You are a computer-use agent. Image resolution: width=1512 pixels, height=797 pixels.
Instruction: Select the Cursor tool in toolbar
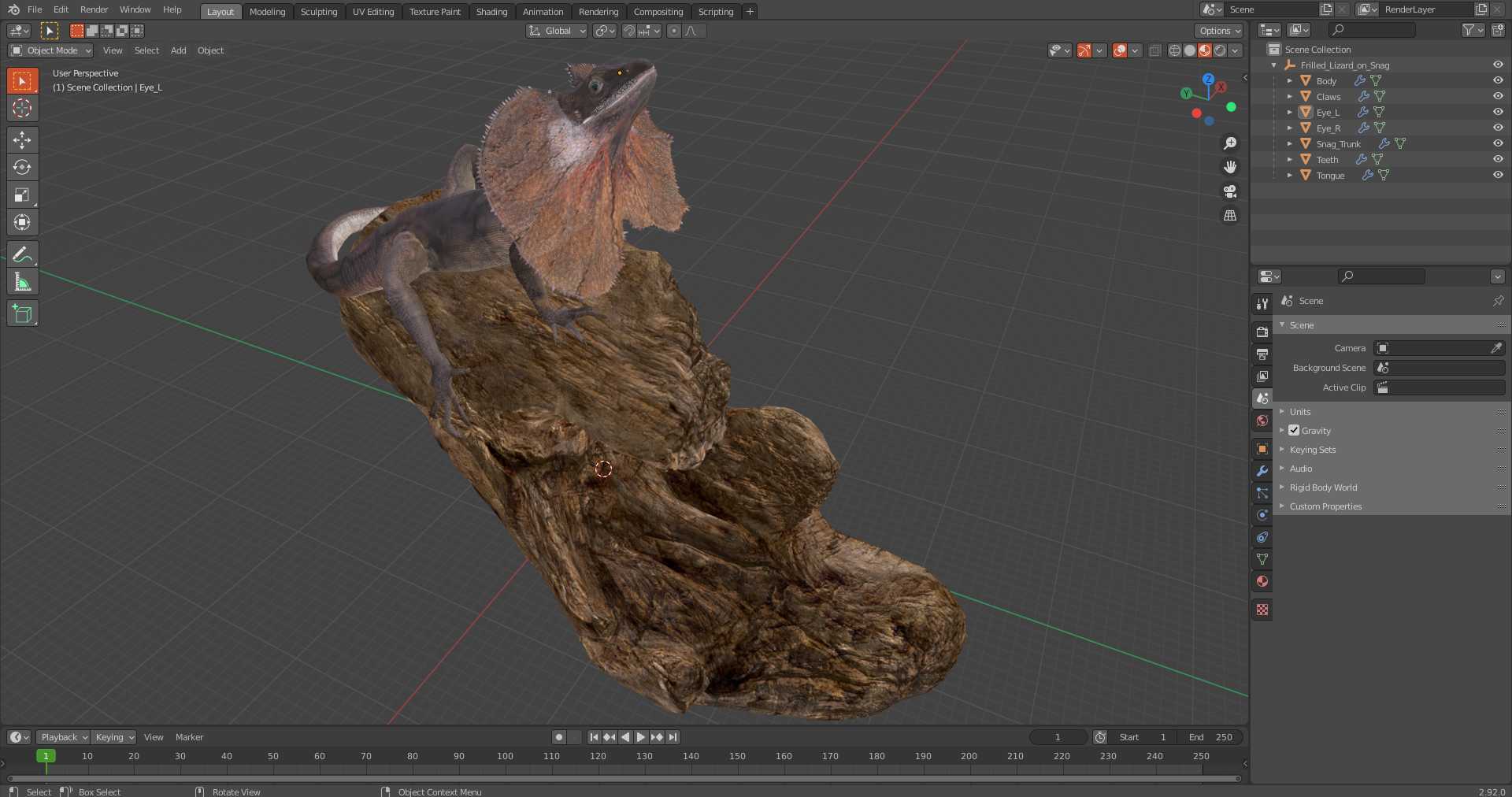click(x=22, y=109)
